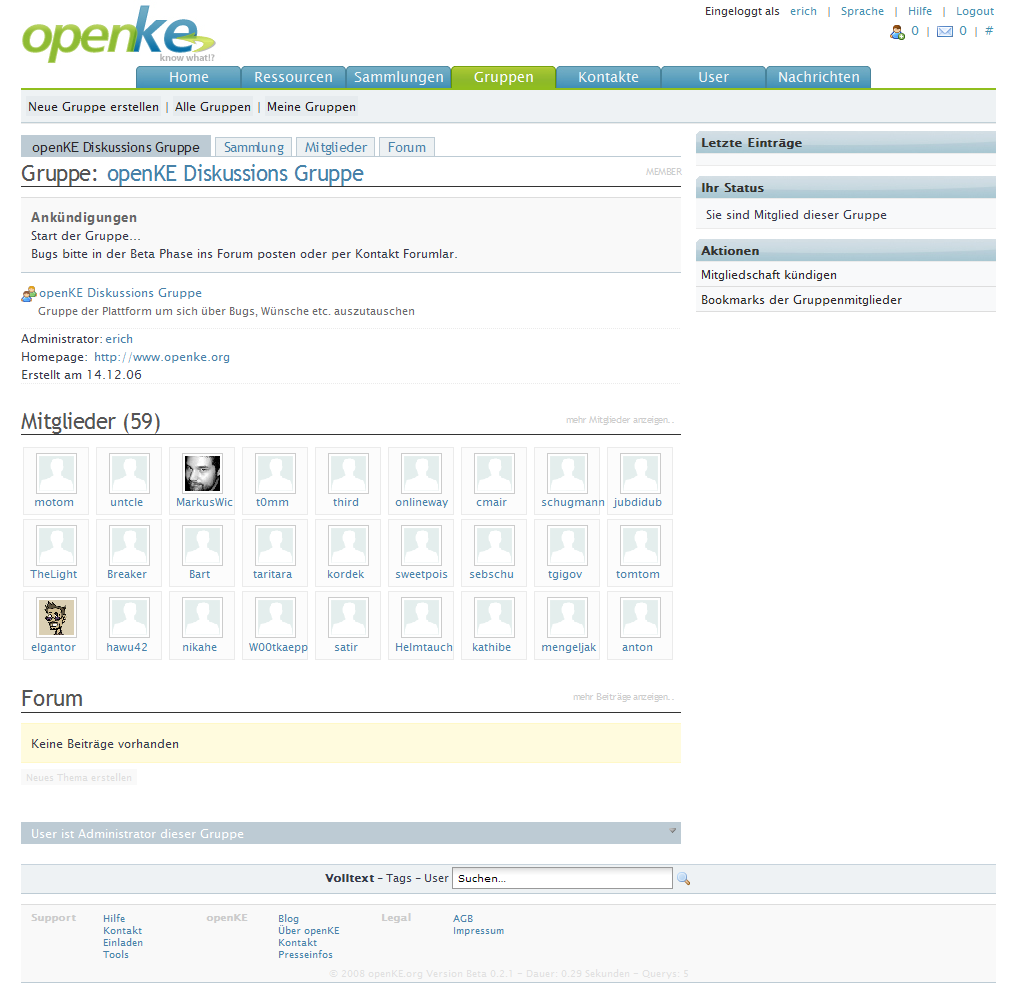Open 'Bookmarks der Gruppenmitglieder'
The width and height of the screenshot is (1018, 993).
click(799, 298)
